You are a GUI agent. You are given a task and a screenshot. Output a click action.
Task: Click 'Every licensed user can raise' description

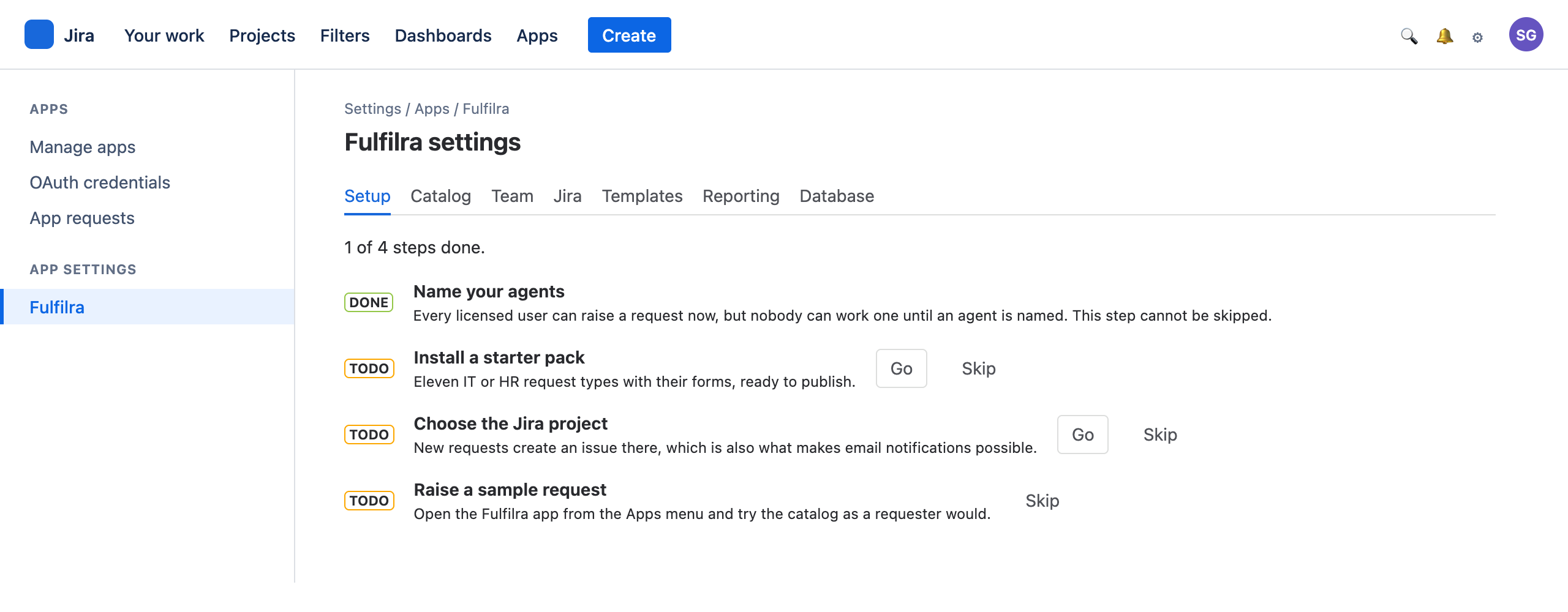tap(842, 316)
